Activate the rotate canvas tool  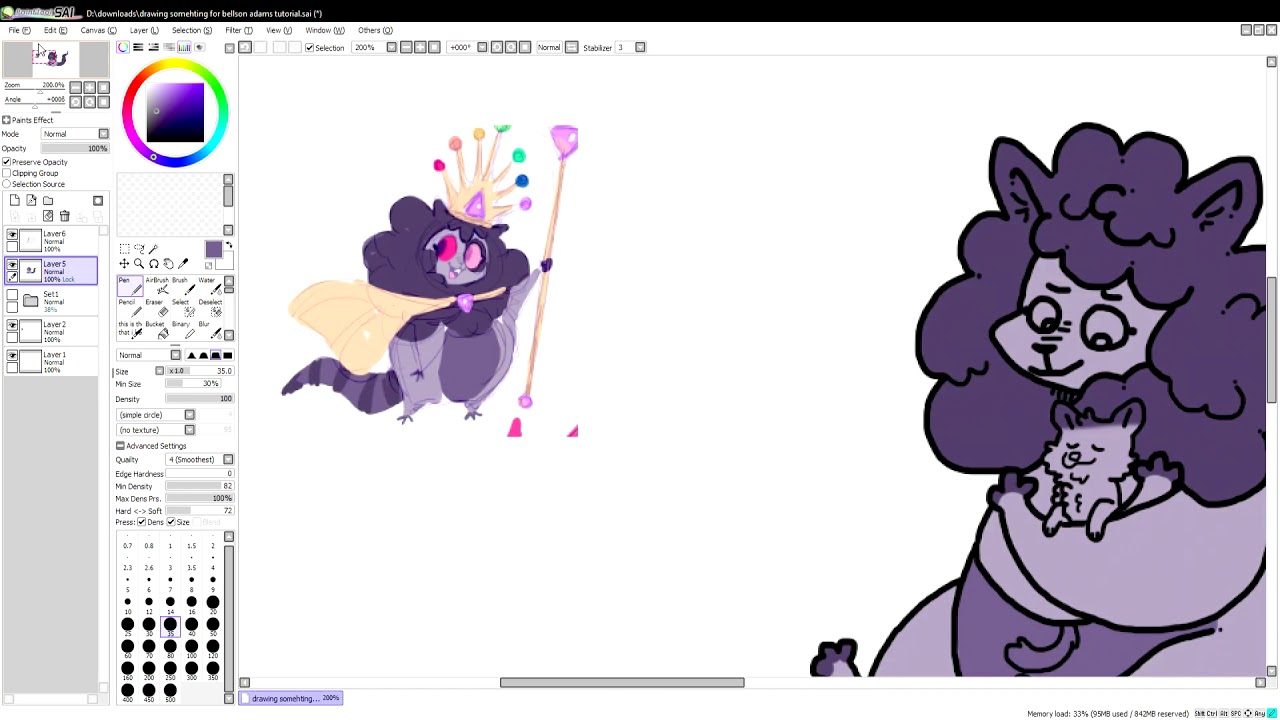click(x=154, y=264)
